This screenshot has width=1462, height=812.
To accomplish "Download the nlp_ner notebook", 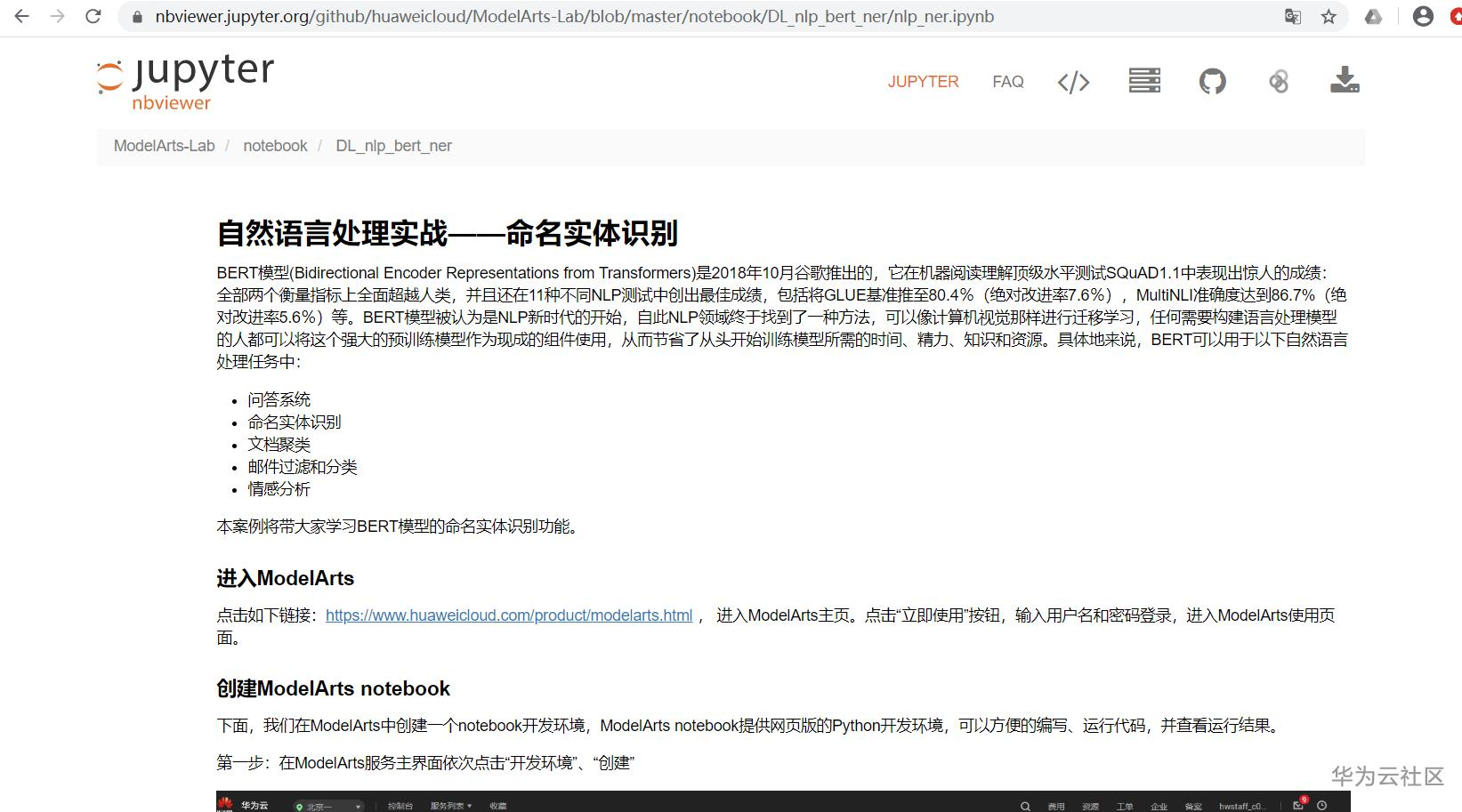I will (1344, 81).
